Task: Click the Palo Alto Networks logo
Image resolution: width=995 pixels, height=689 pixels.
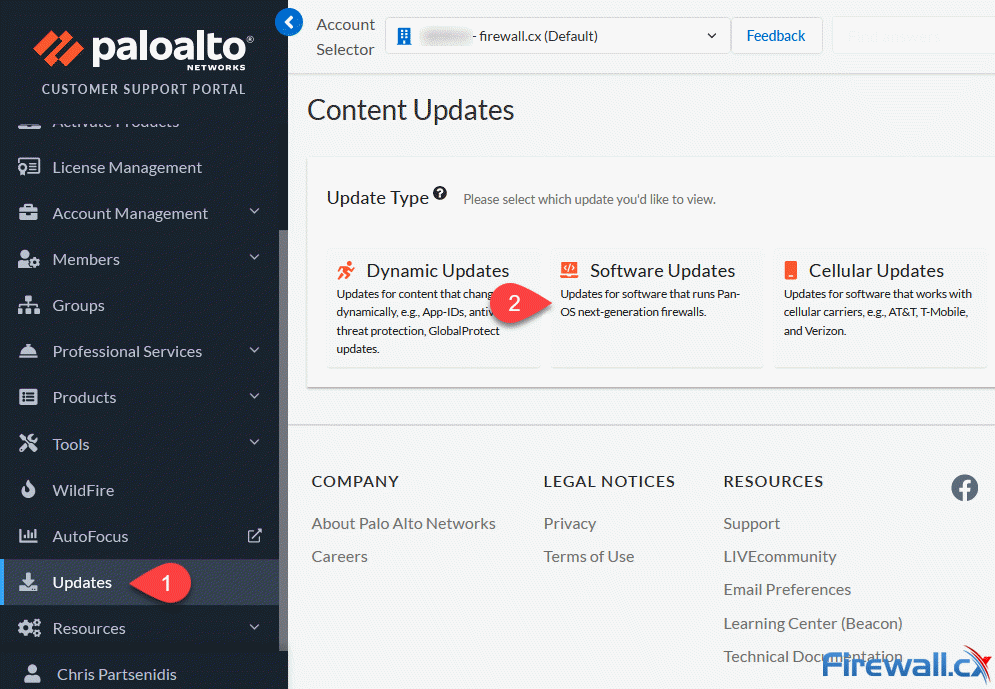Action: 143,50
